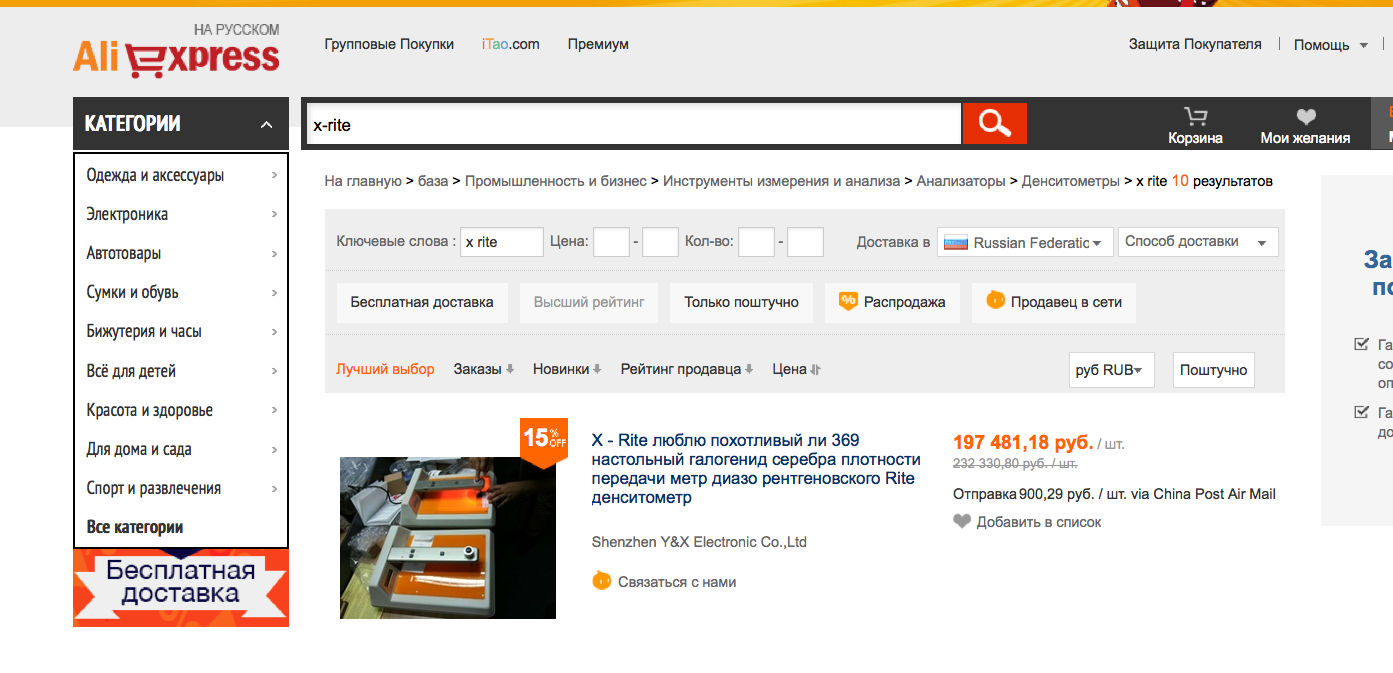
Task: Open Анализаторы breadcrumb
Action: (961, 181)
